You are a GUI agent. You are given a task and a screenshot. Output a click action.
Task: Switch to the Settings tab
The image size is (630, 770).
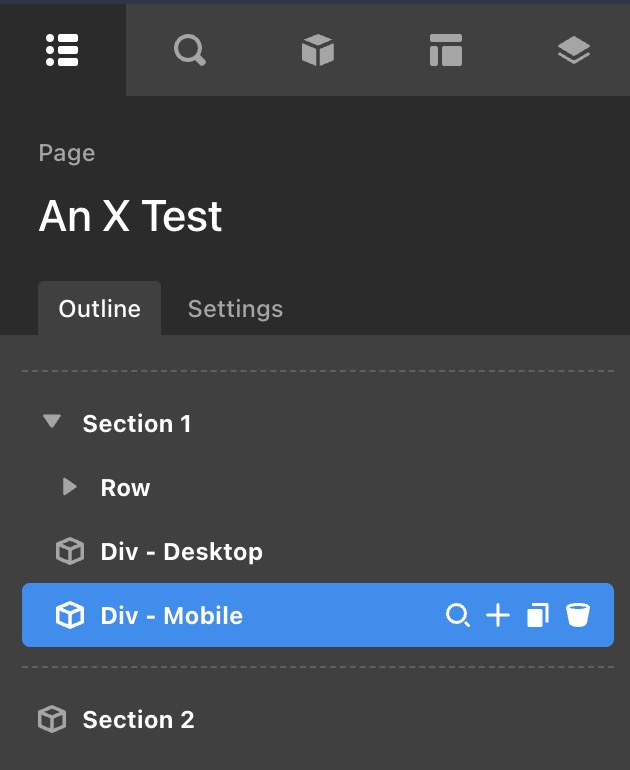tap(235, 309)
